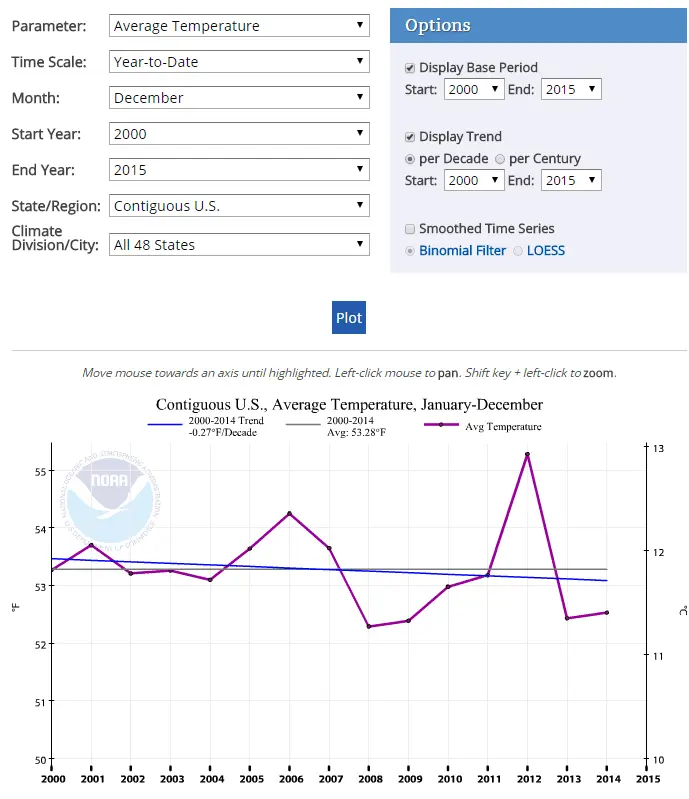
Task: Click the blue trend line legend swatch
Action: 164,426
